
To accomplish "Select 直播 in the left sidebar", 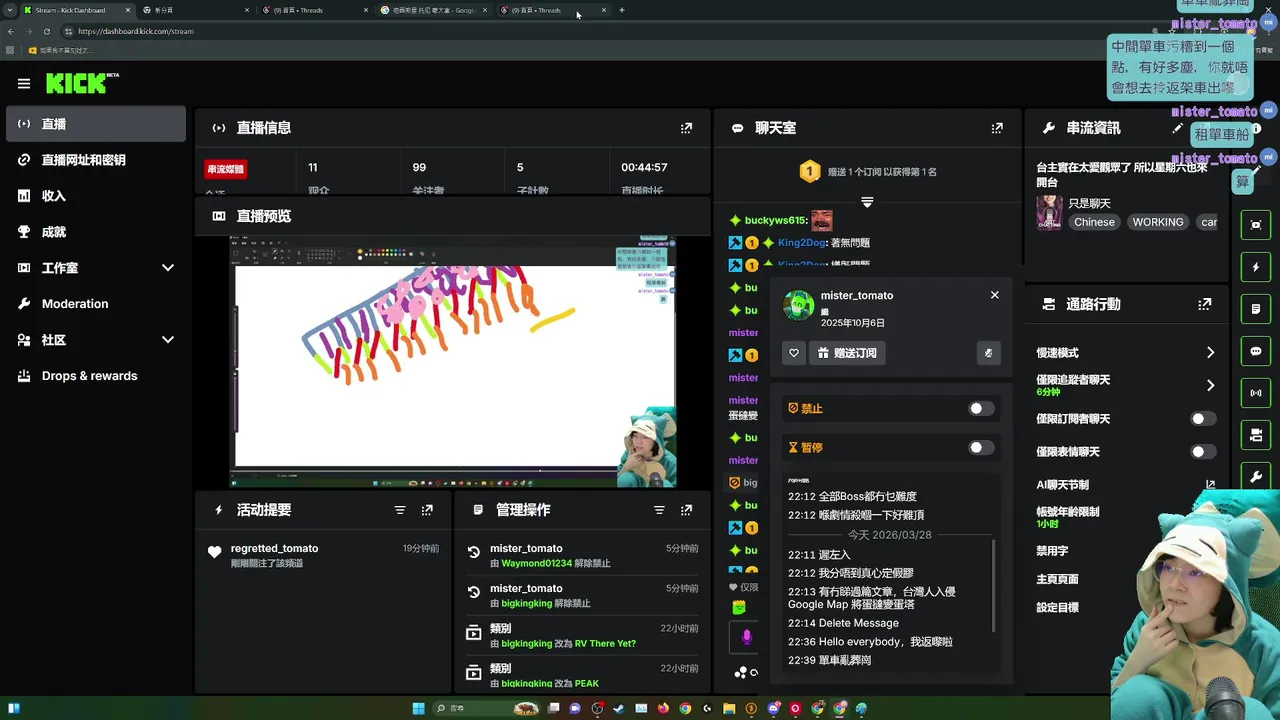I will (96, 124).
